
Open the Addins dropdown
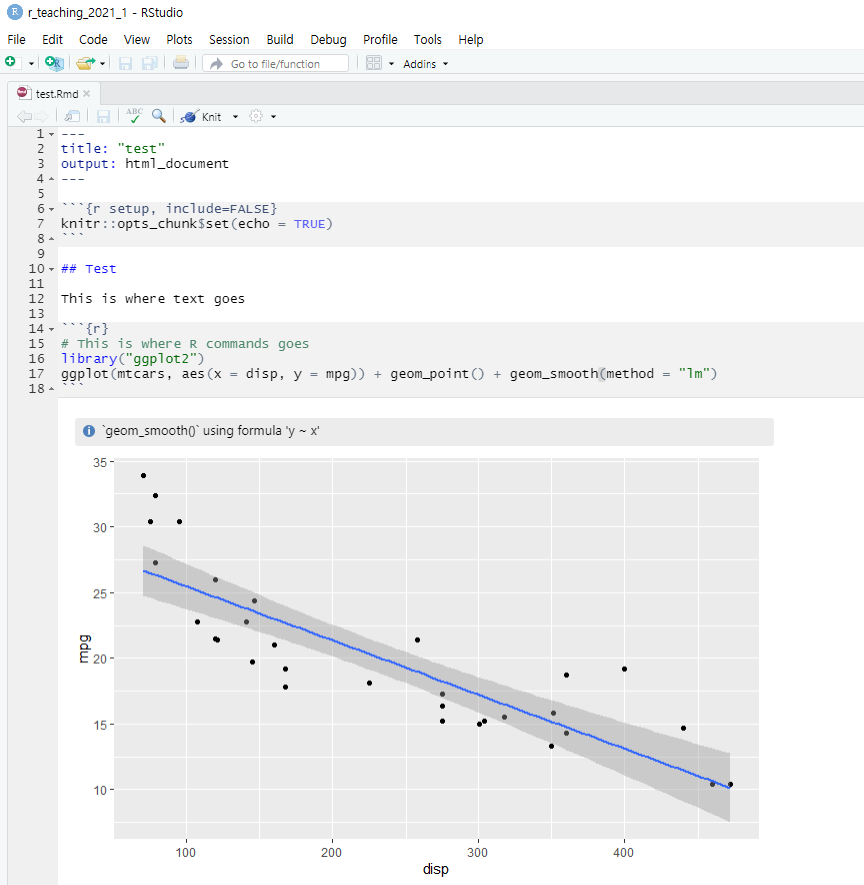tap(425, 64)
